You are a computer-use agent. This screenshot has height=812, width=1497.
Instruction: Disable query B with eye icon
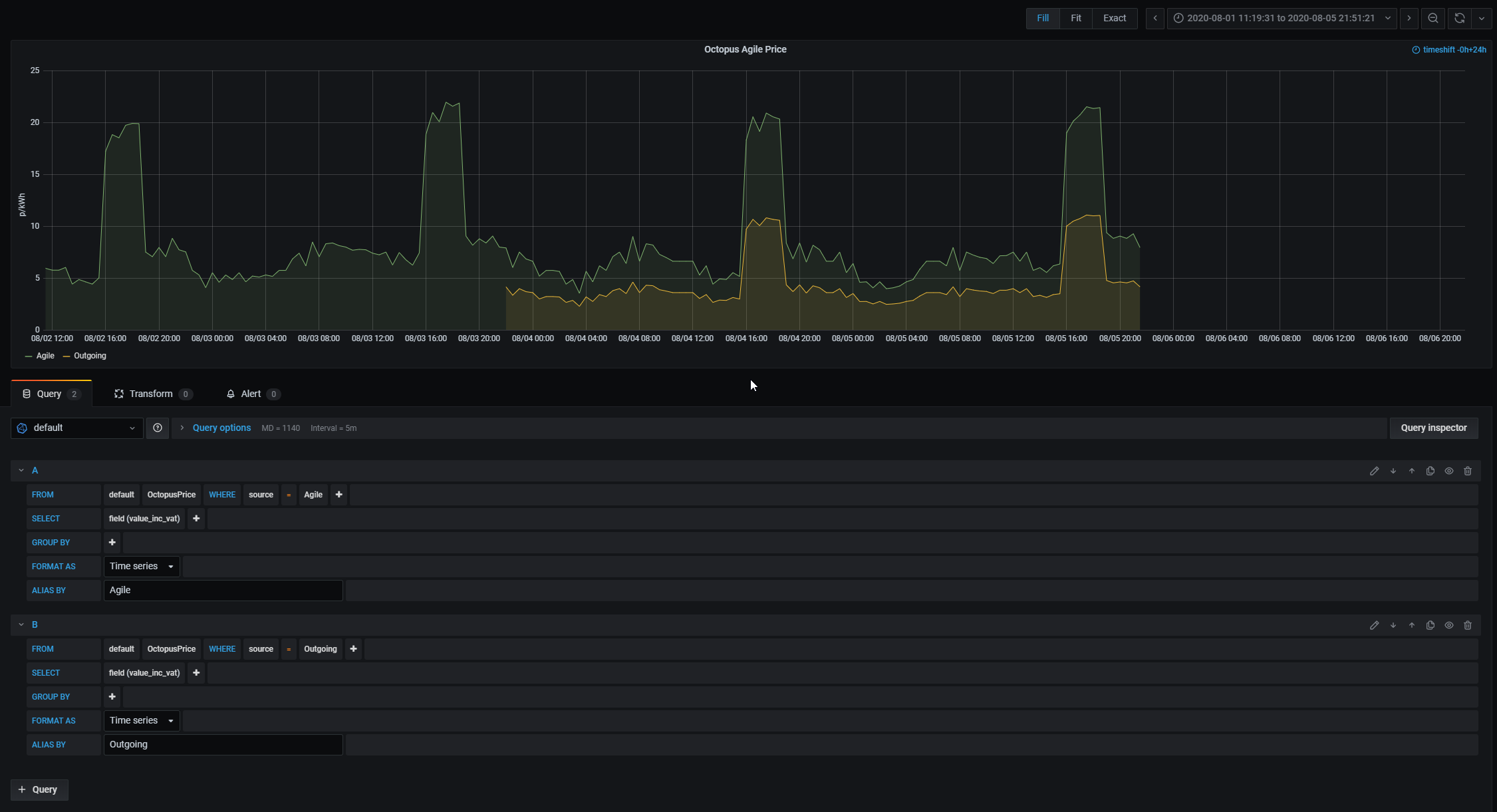point(1449,625)
